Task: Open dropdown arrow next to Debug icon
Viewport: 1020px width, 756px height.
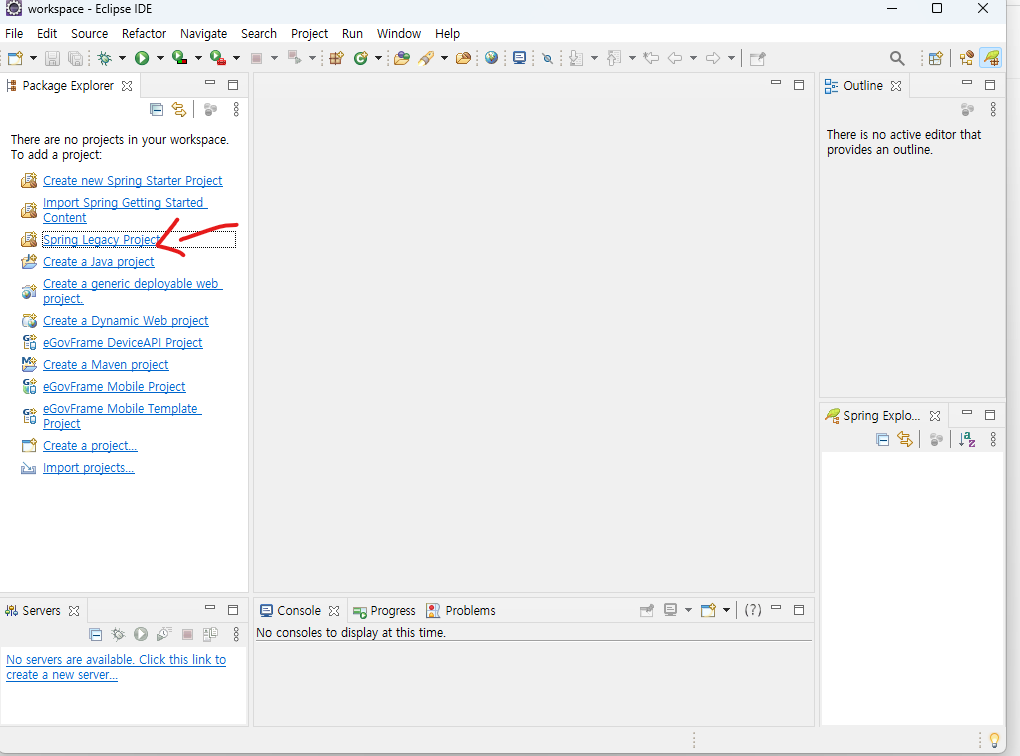Action: tap(122, 59)
